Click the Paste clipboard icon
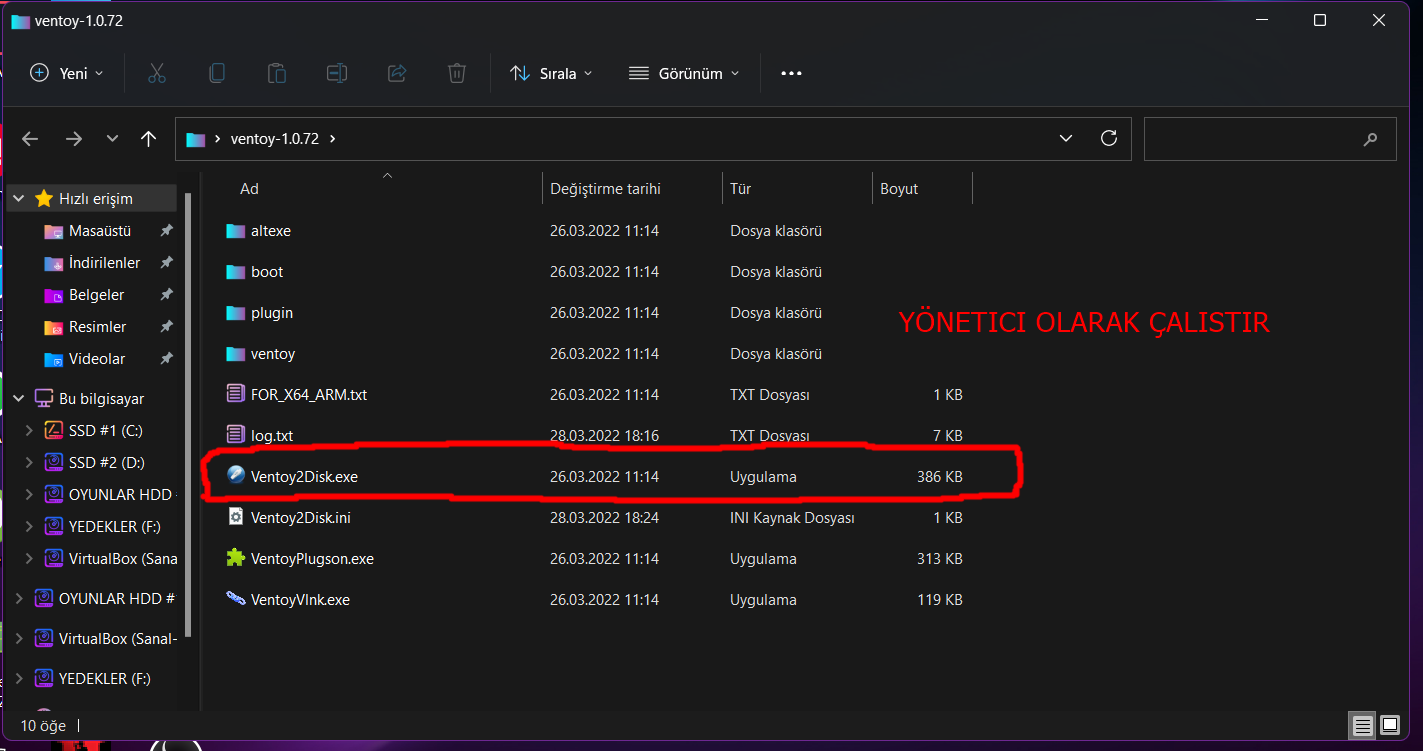Viewport: 1423px width, 751px height. [277, 73]
